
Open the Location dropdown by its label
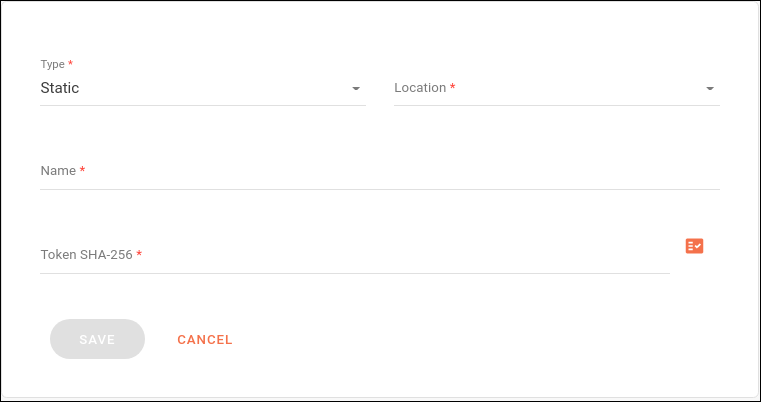click(x=420, y=88)
